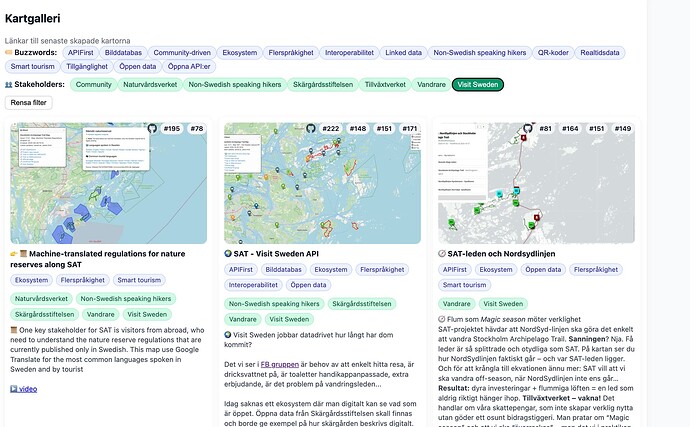Open GitHub icon on first map card
Screen dimensions: 690x427
click(152, 129)
